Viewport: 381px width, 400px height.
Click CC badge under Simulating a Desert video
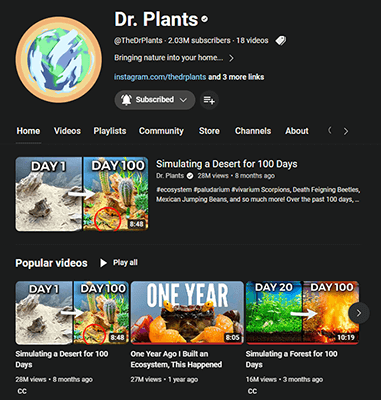click(x=22, y=391)
